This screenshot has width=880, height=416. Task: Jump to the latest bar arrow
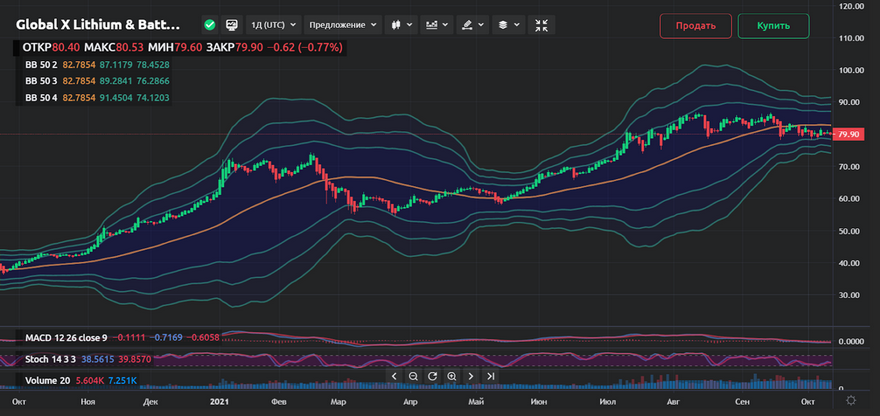tap(491, 376)
